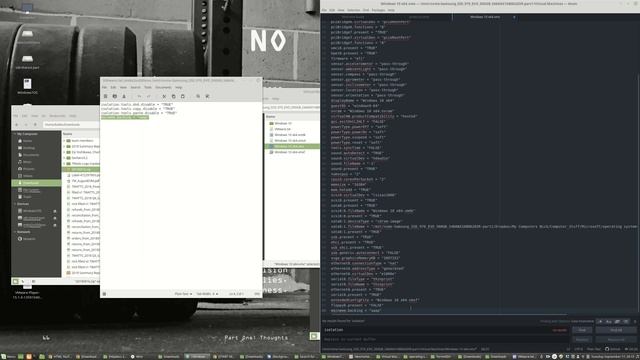
Task: Go forward in Downloads file manager
Action: [26, 124]
